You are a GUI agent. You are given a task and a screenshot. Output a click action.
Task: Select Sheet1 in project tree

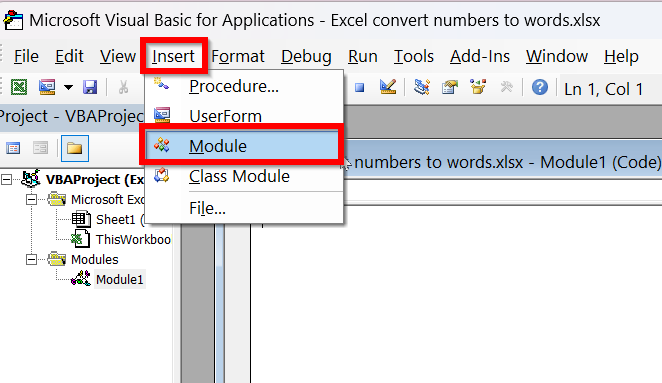coord(120,220)
